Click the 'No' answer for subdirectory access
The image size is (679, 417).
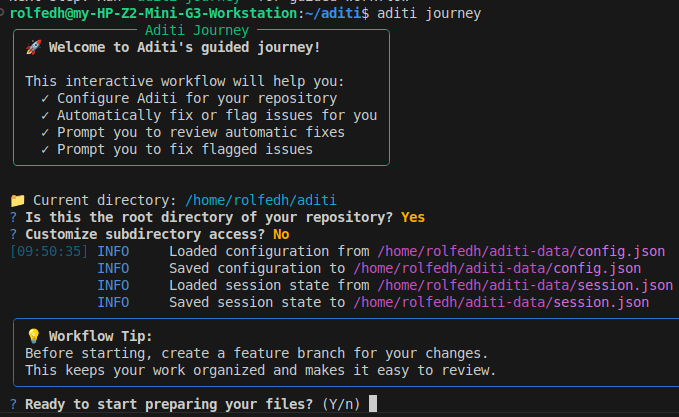[281, 234]
